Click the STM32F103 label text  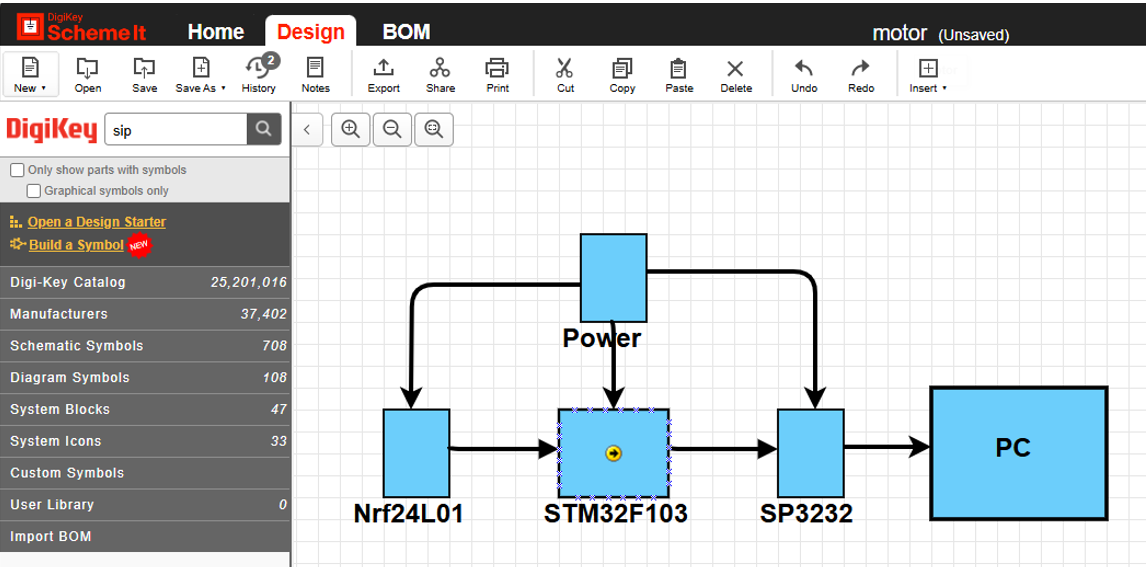[x=615, y=514]
